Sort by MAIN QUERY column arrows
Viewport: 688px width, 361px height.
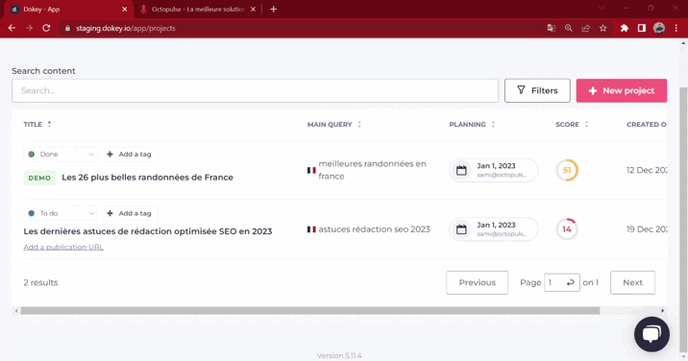tap(359, 124)
